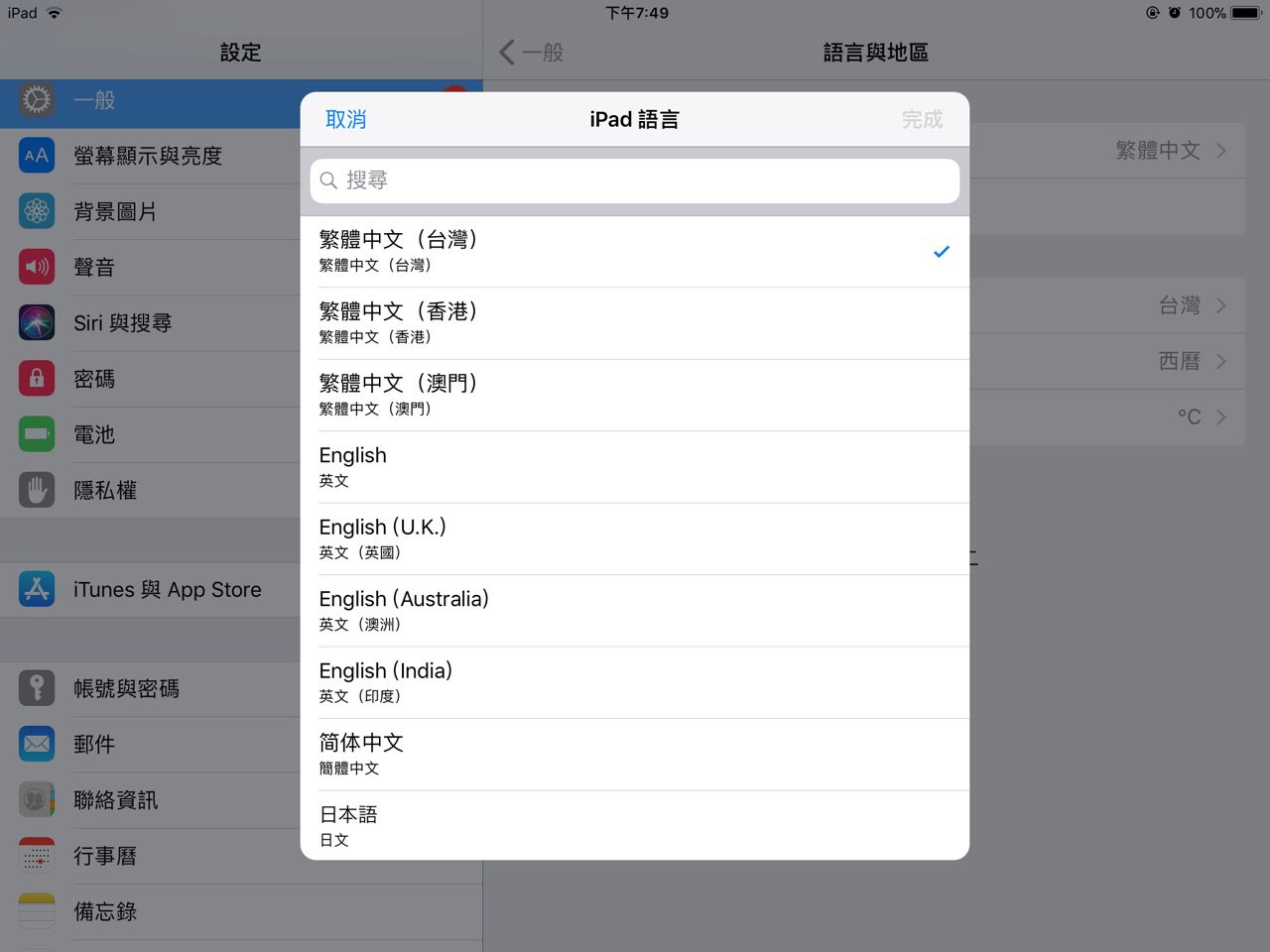Viewport: 1270px width, 952px height.
Task: Tap the Accounts & Passwords key icon
Action: 37,688
